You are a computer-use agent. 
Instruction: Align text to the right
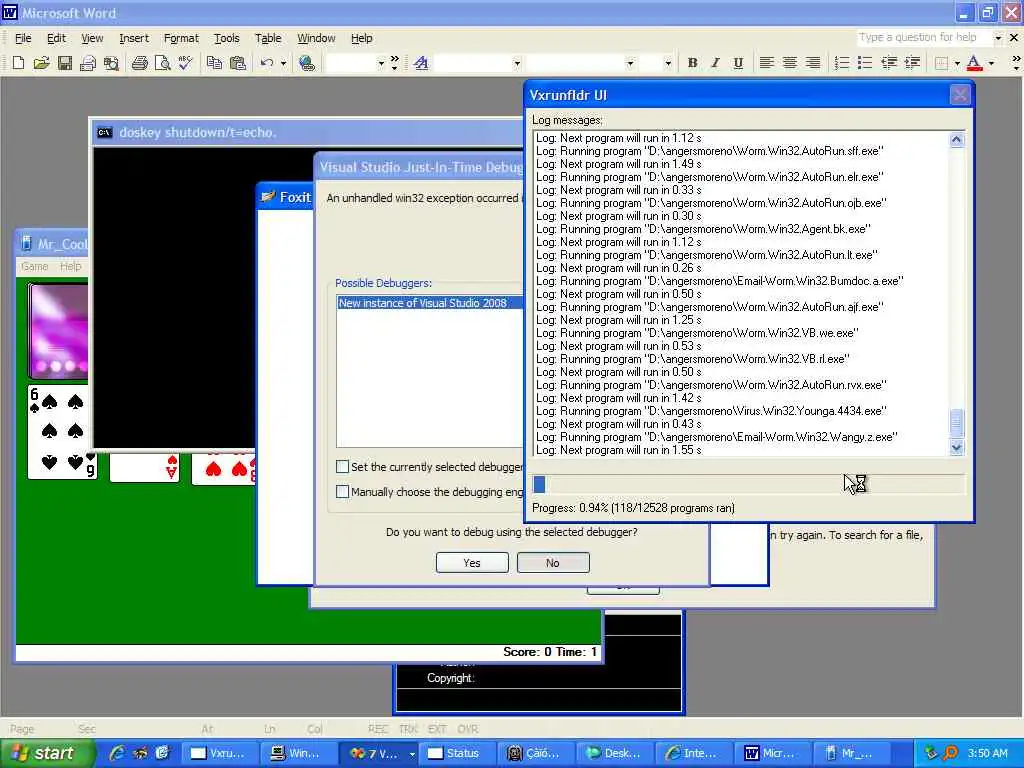click(812, 63)
